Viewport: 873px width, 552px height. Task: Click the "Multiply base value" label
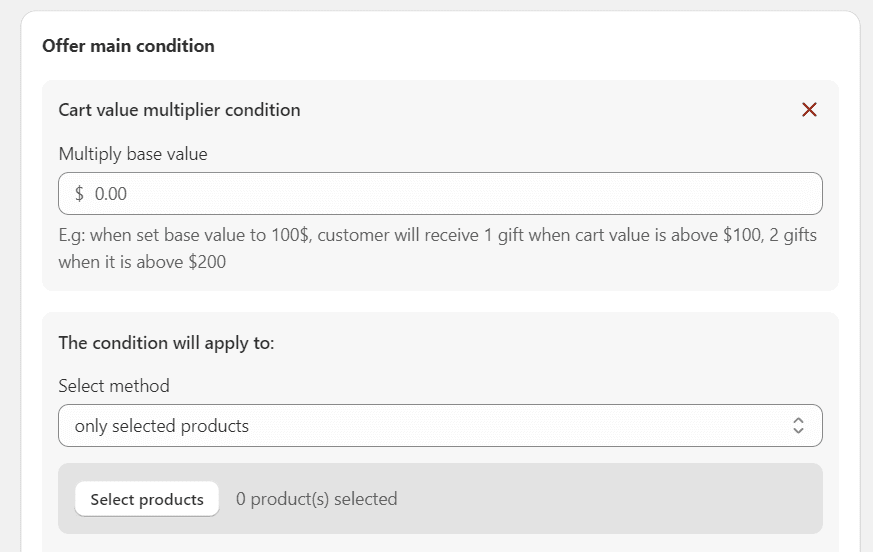(133, 154)
